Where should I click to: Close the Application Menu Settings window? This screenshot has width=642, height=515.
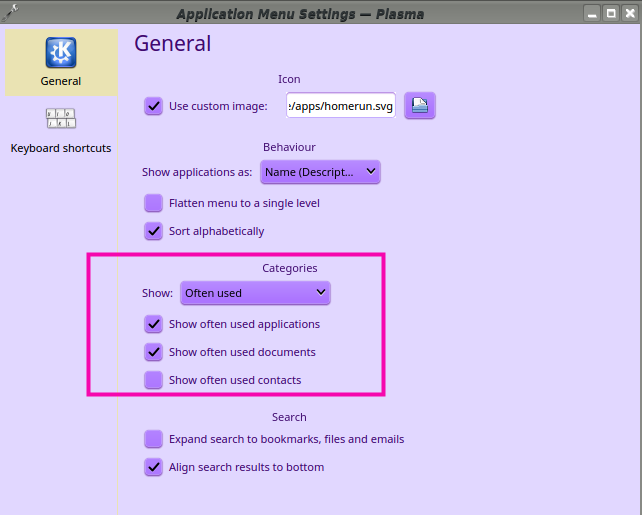[x=628, y=13]
